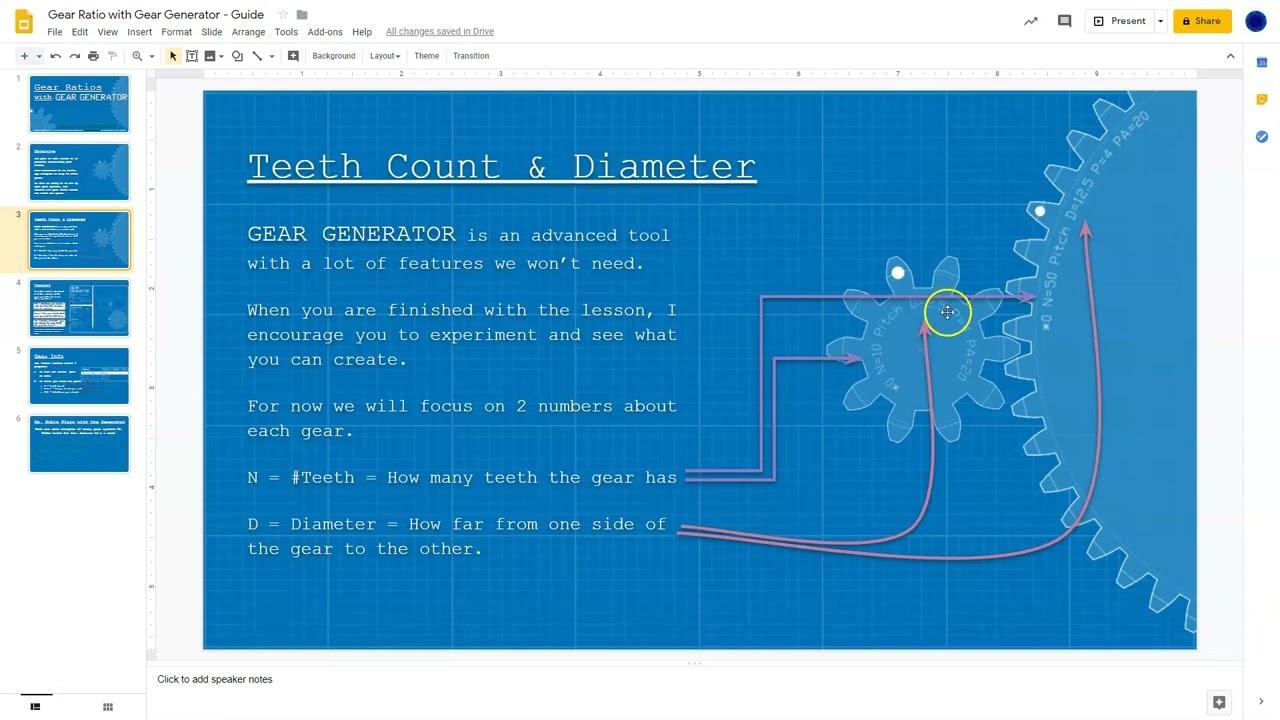This screenshot has height=720, width=1280.
Task: Open the View menu
Action: 108,32
